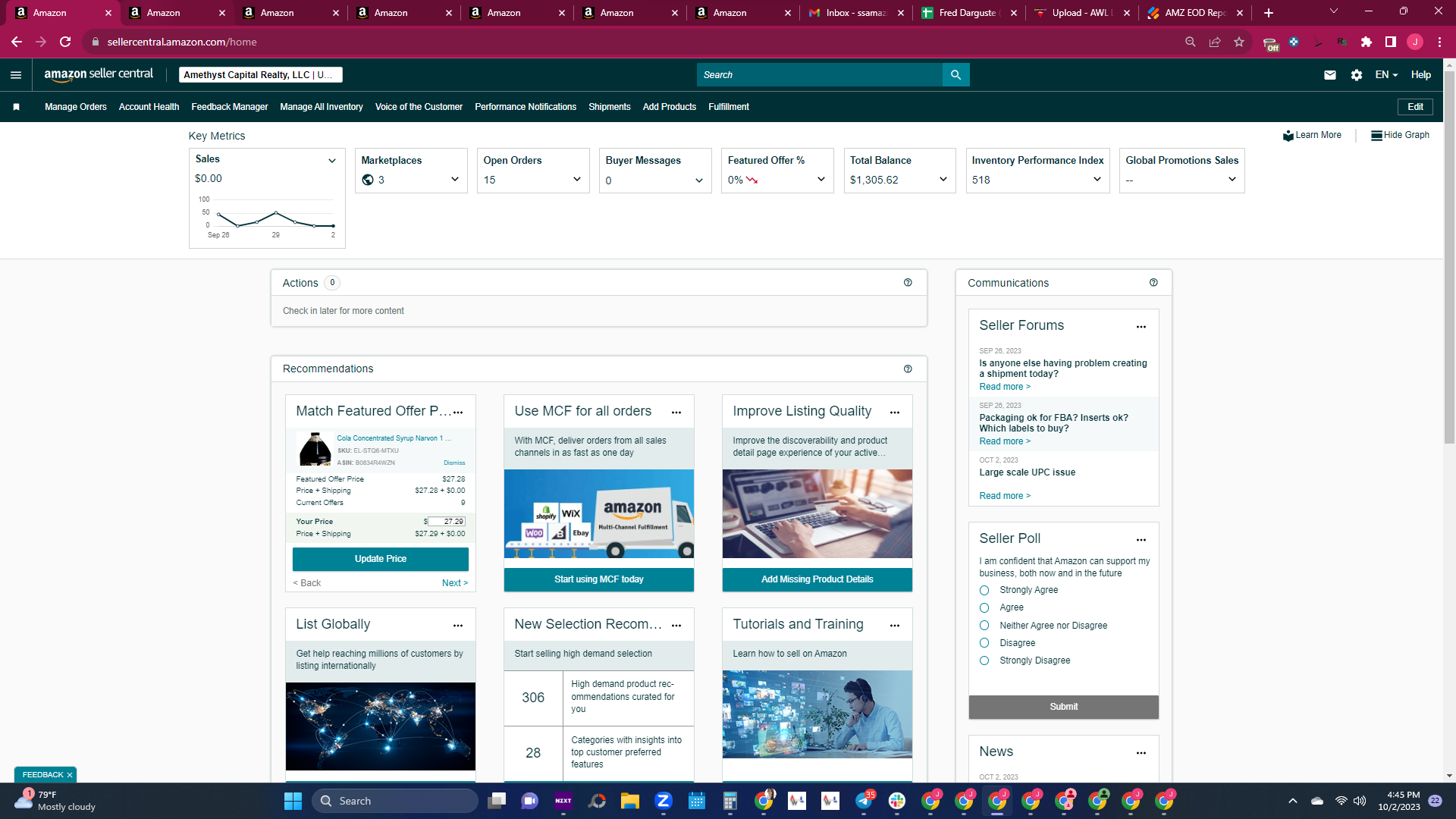Open more options for List Globally card

tap(458, 626)
